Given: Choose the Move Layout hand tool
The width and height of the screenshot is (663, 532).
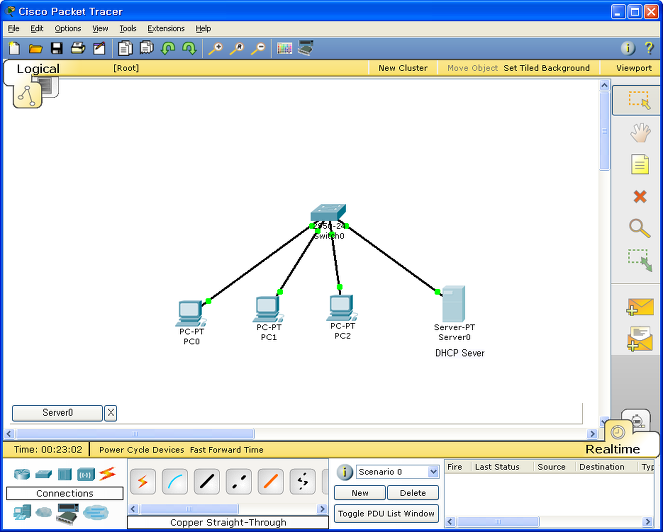Looking at the screenshot, I should (x=640, y=133).
